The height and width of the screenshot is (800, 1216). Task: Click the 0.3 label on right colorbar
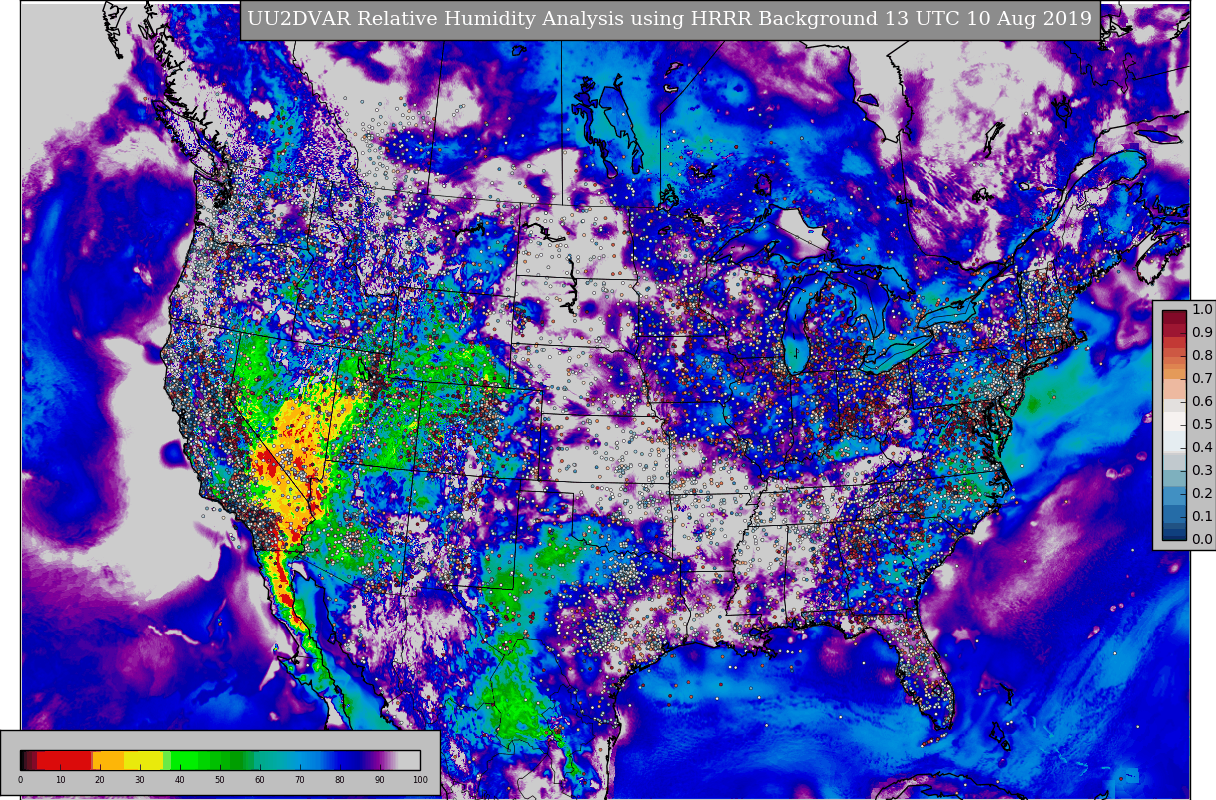click(1202, 471)
